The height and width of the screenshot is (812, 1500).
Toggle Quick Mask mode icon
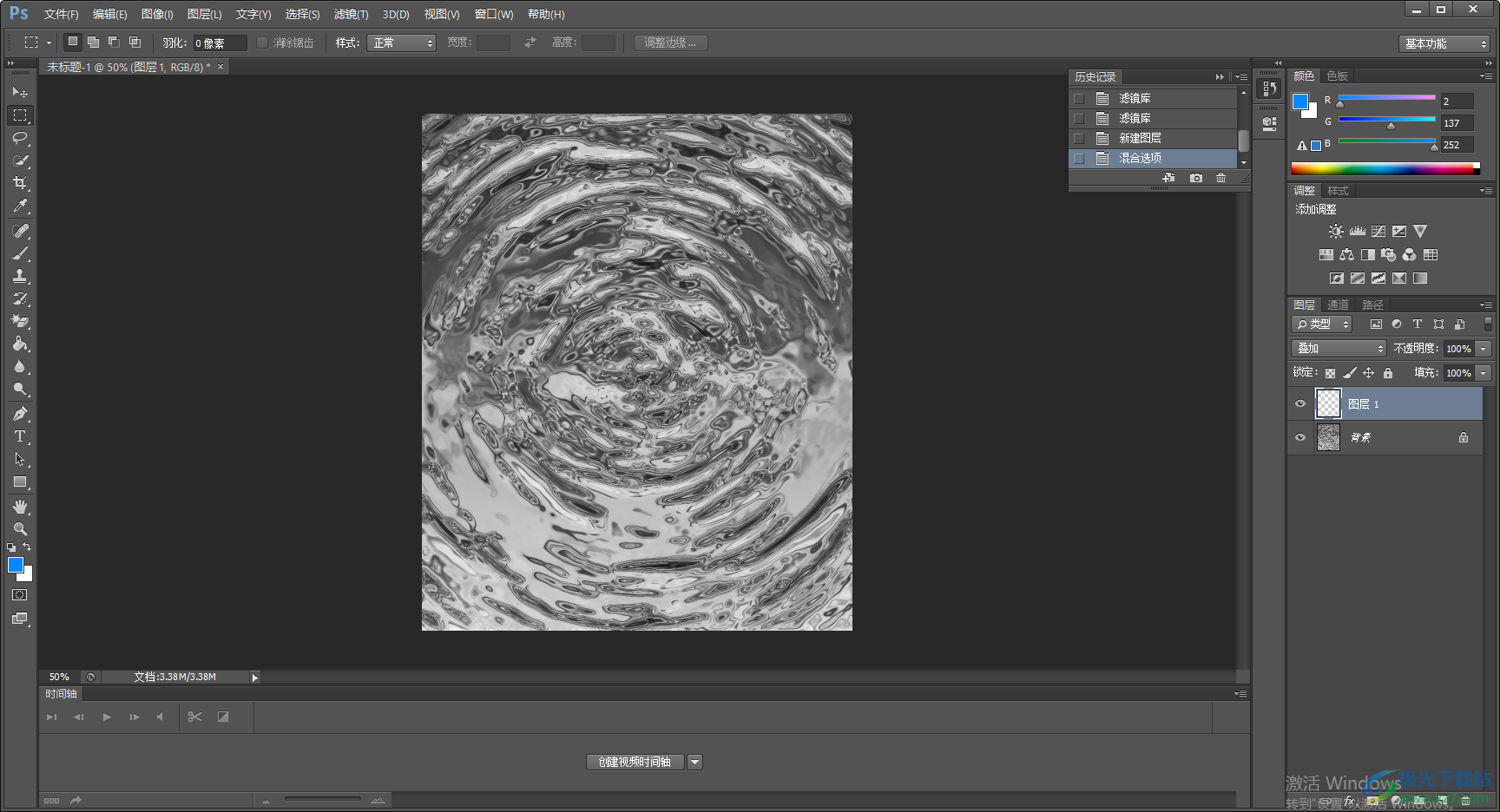tap(20, 595)
